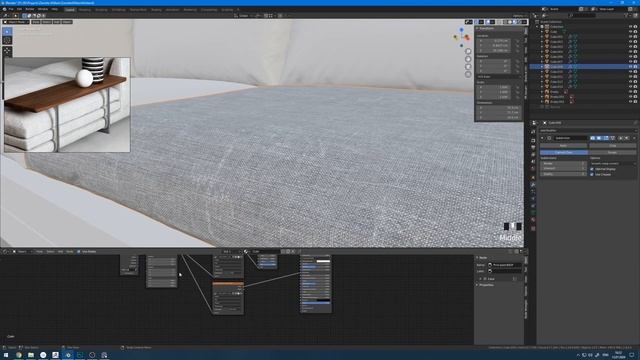Screen dimensions: 640x360
Task: Hide the highlighted outliner object with its eye icon
Action: (x=630, y=67)
